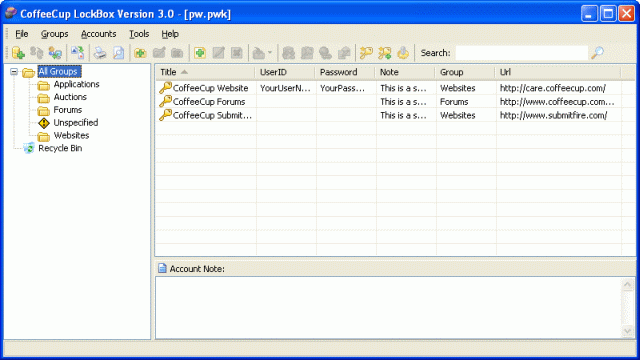Click the greyed delete group folder icon
Screen dimensions: 640x360
click(177, 53)
